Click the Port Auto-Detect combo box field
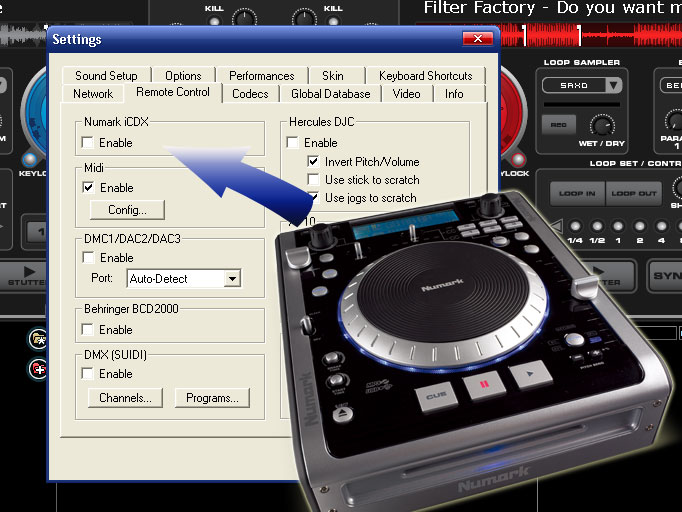This screenshot has height=512, width=682. tap(184, 278)
